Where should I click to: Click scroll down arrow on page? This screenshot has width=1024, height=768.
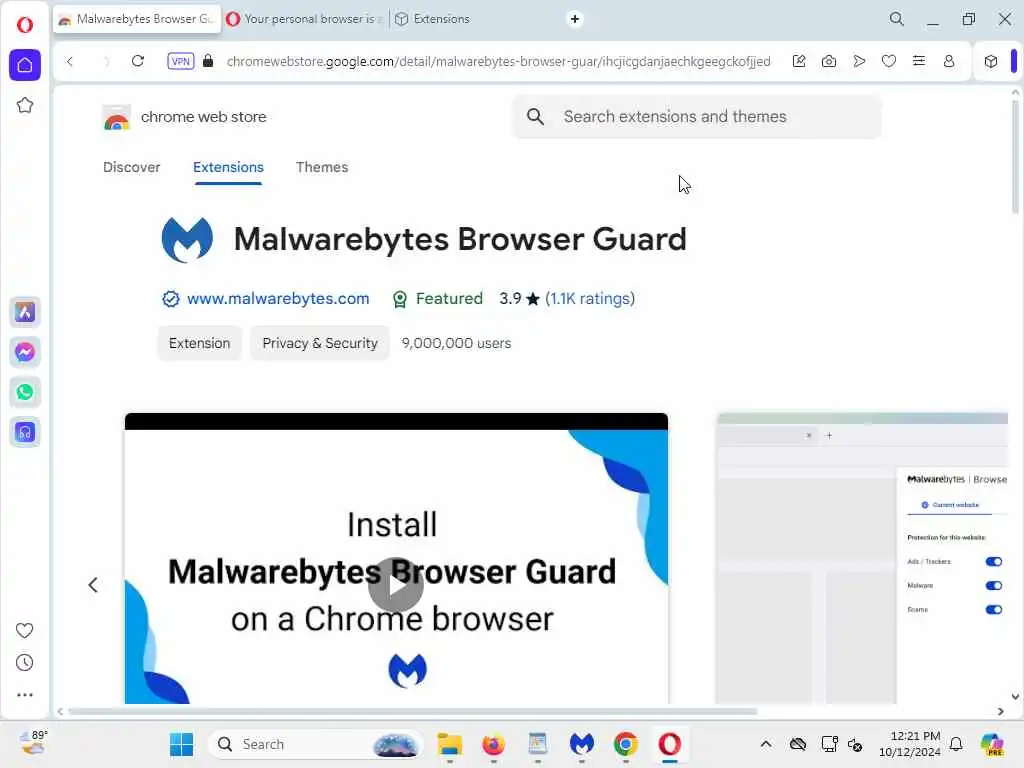pos(1015,697)
